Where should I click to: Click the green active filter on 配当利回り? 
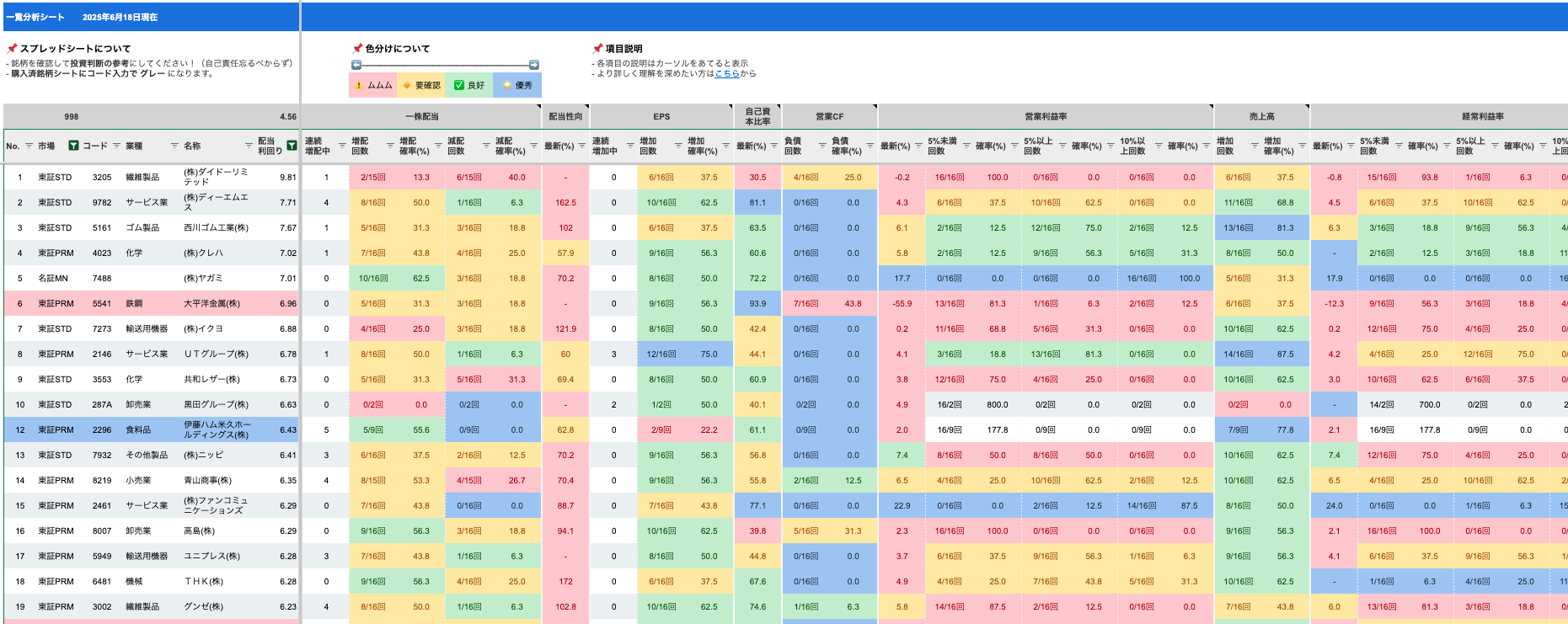(x=292, y=146)
